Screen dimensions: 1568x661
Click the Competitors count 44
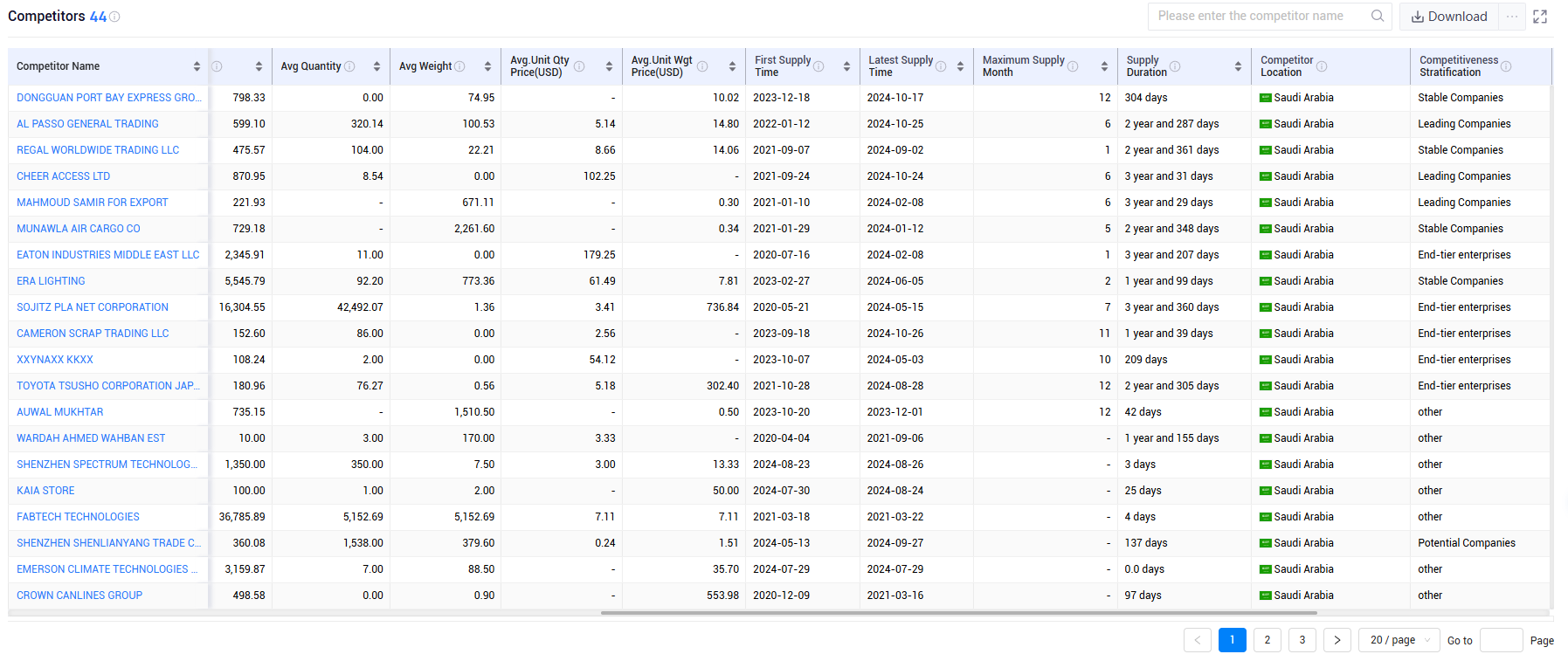tap(98, 17)
